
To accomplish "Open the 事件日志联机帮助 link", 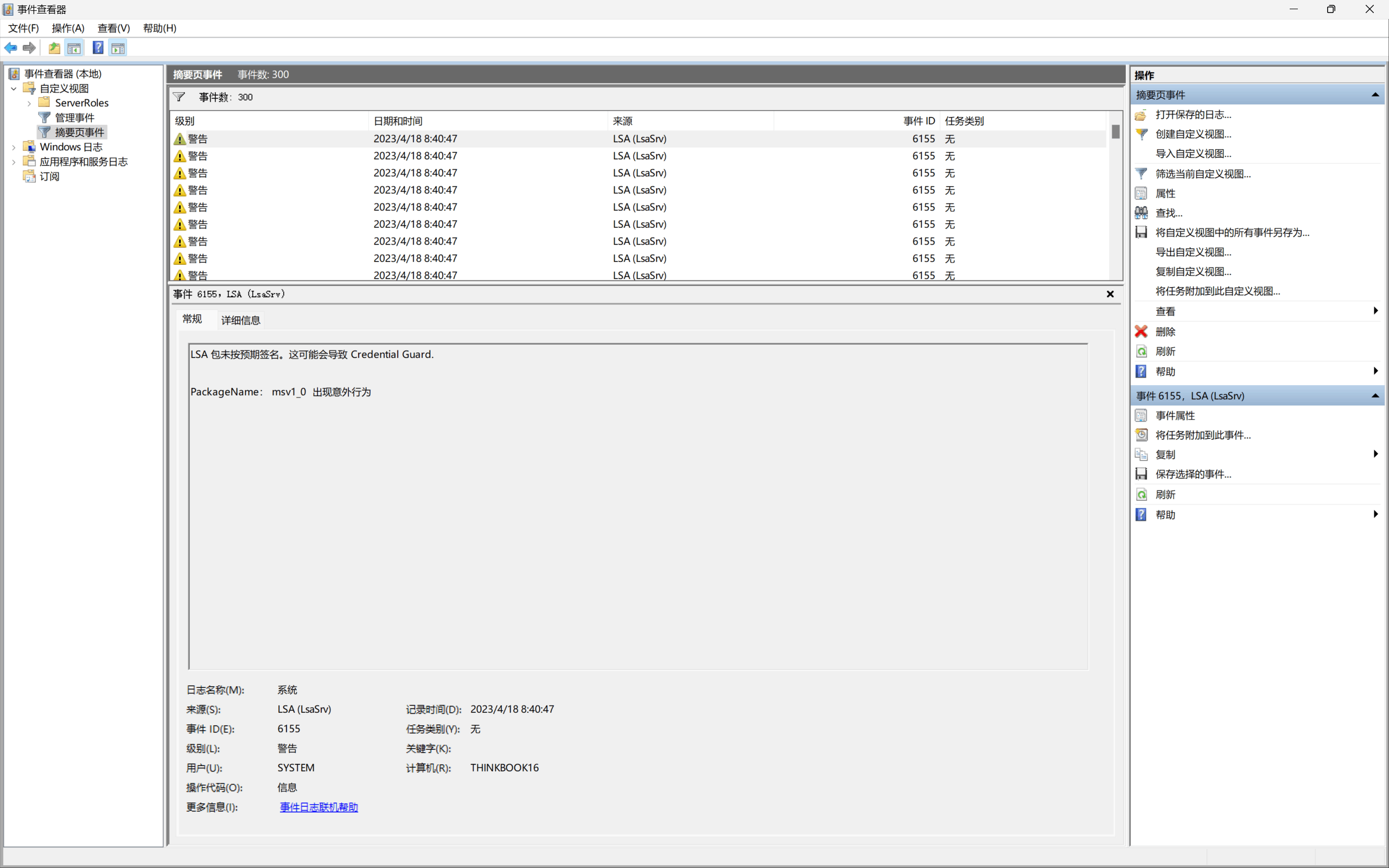I will point(318,807).
